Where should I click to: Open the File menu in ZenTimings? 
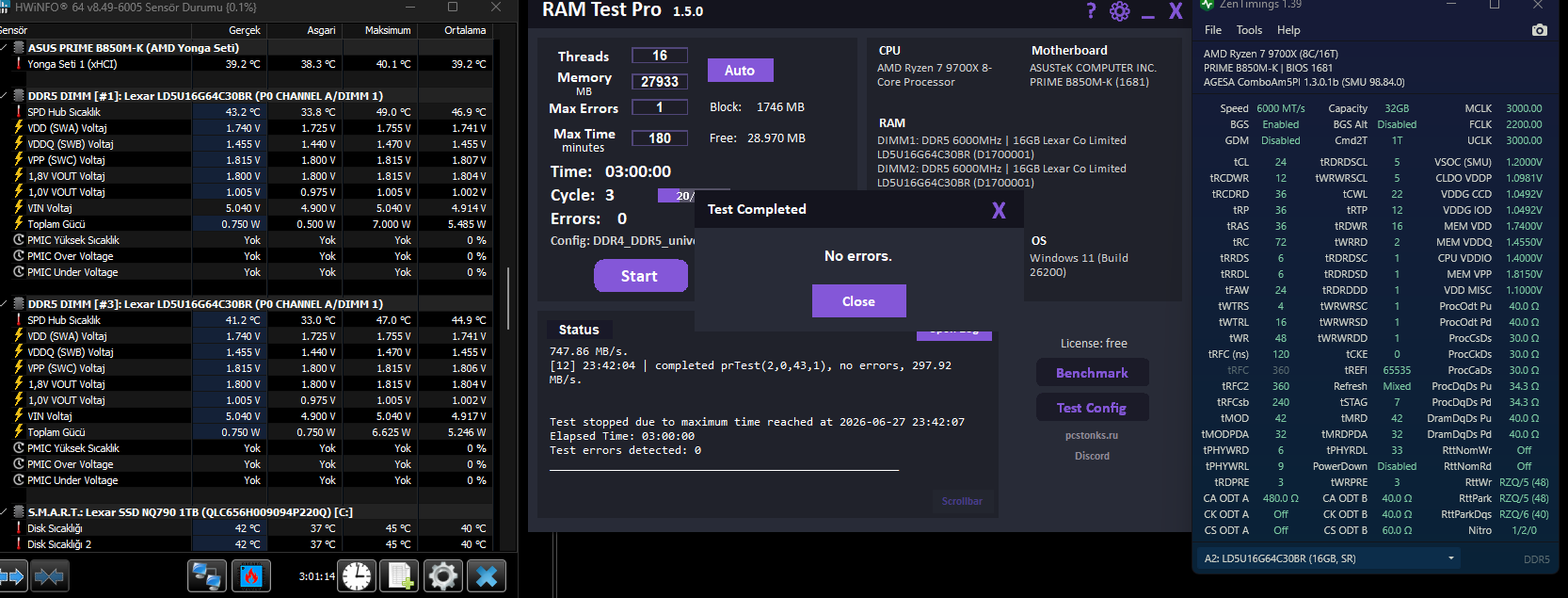point(1213,30)
